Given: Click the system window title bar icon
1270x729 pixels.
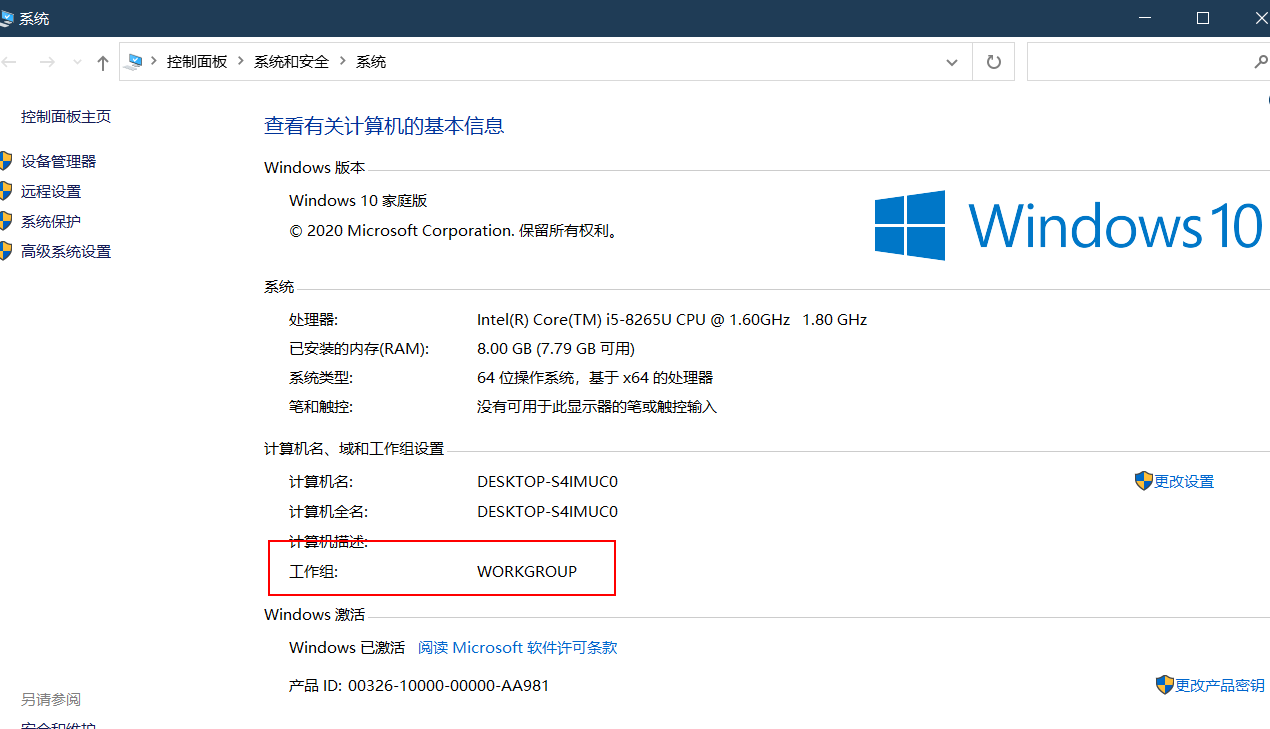Looking at the screenshot, I should 7,18.
